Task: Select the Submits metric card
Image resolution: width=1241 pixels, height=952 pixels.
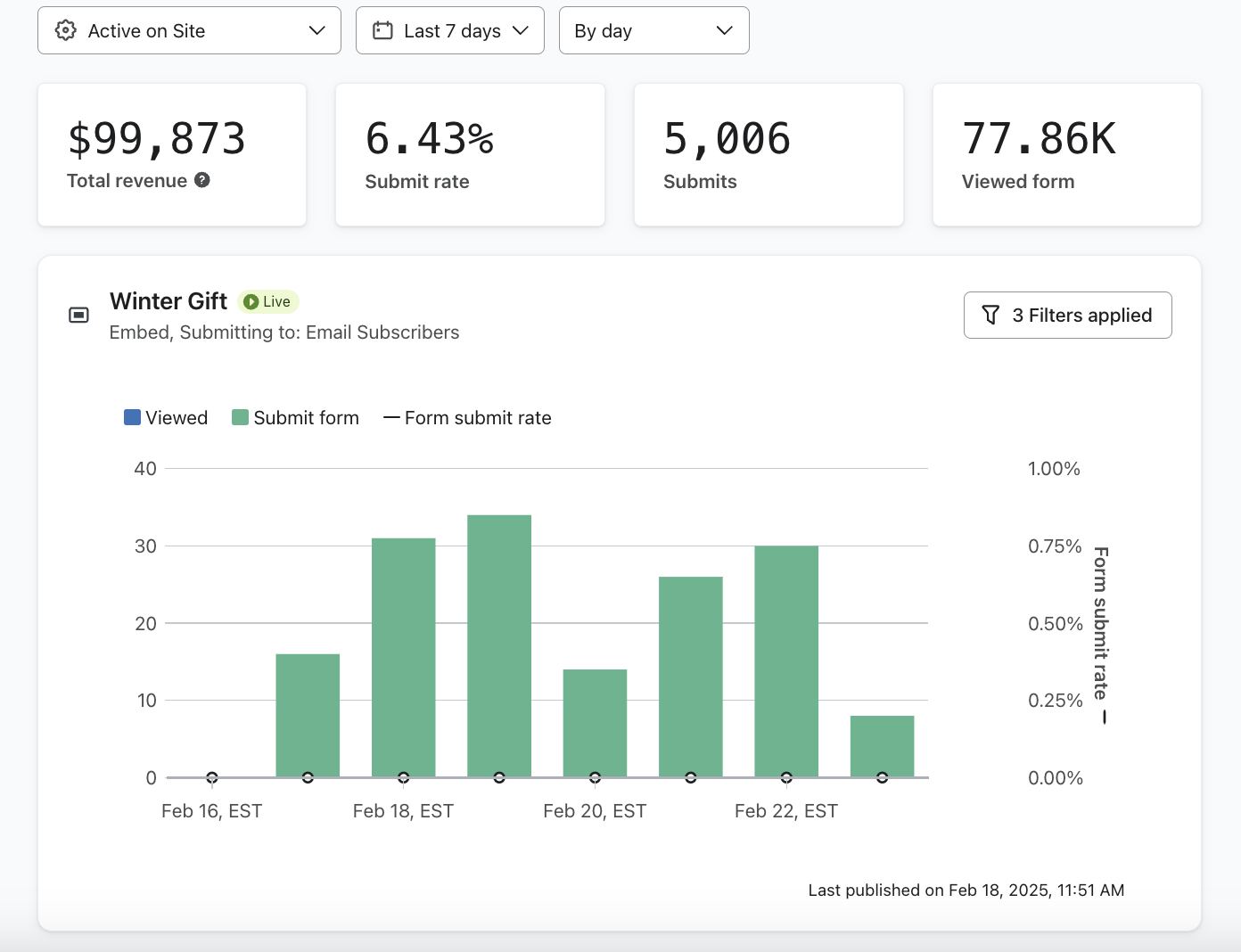Action: (x=768, y=155)
